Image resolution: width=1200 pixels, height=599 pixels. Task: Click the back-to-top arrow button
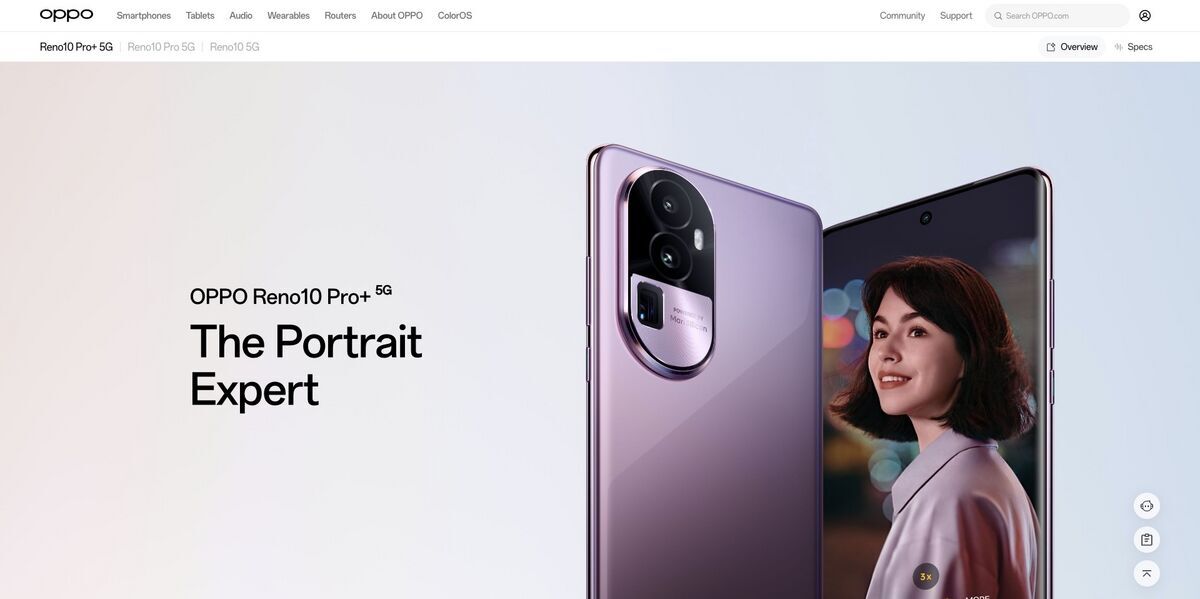point(1147,574)
